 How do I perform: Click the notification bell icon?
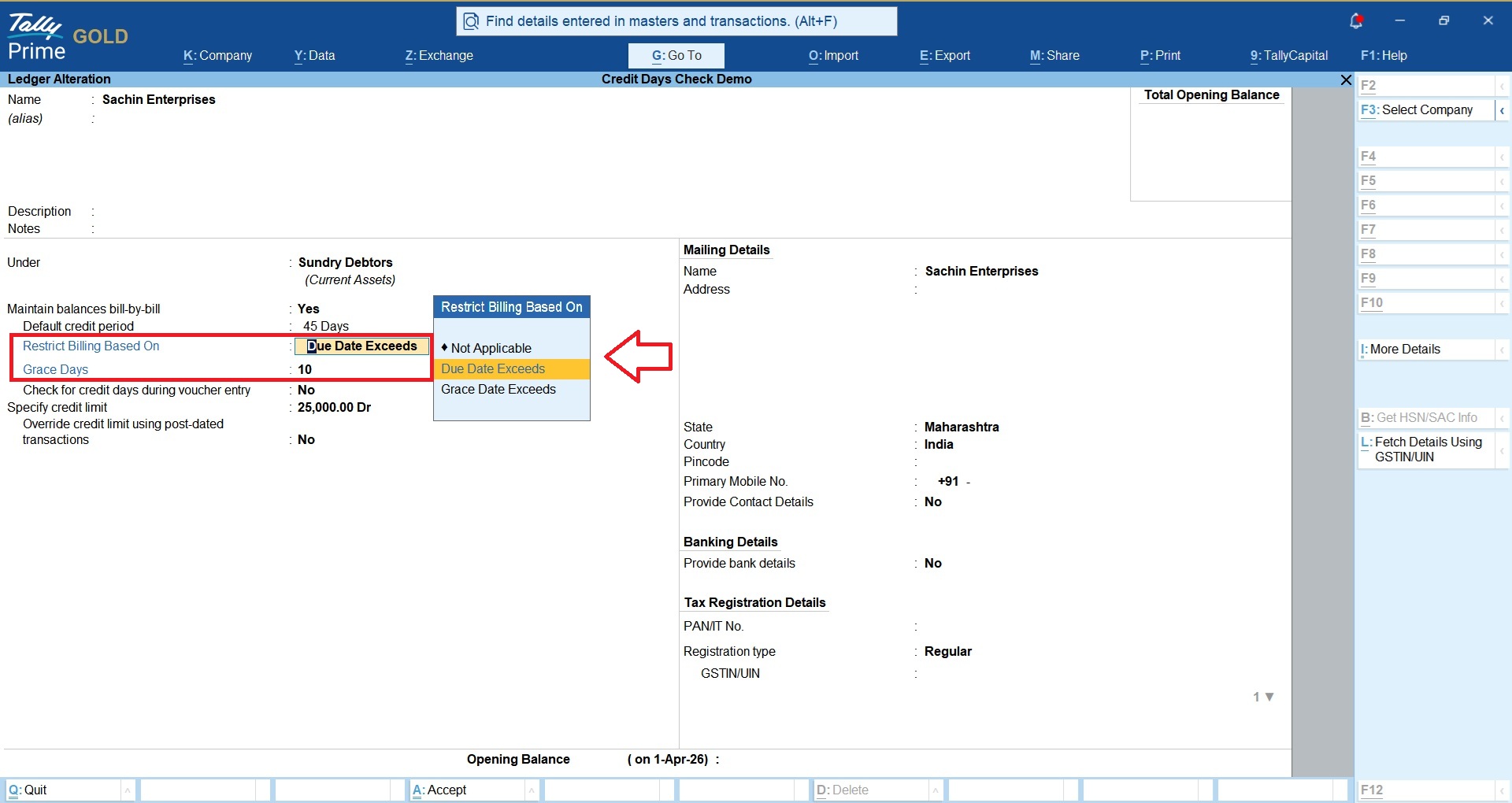click(1356, 21)
